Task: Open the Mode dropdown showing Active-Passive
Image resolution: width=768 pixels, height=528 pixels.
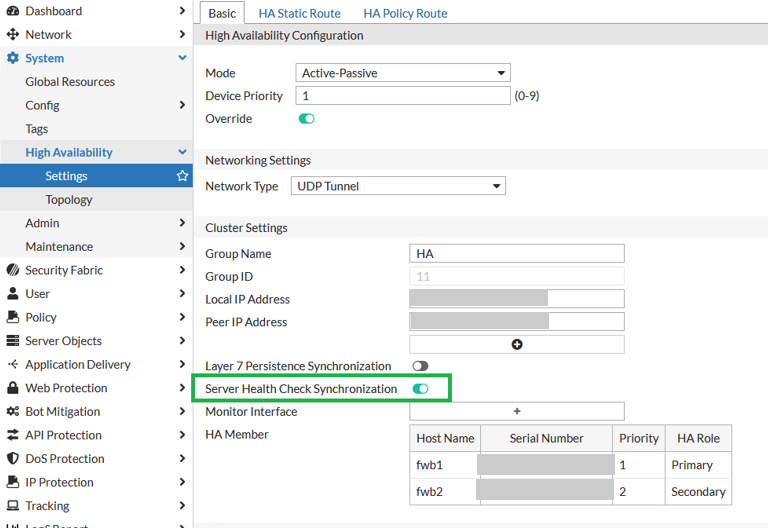Action: pyautogui.click(x=403, y=73)
